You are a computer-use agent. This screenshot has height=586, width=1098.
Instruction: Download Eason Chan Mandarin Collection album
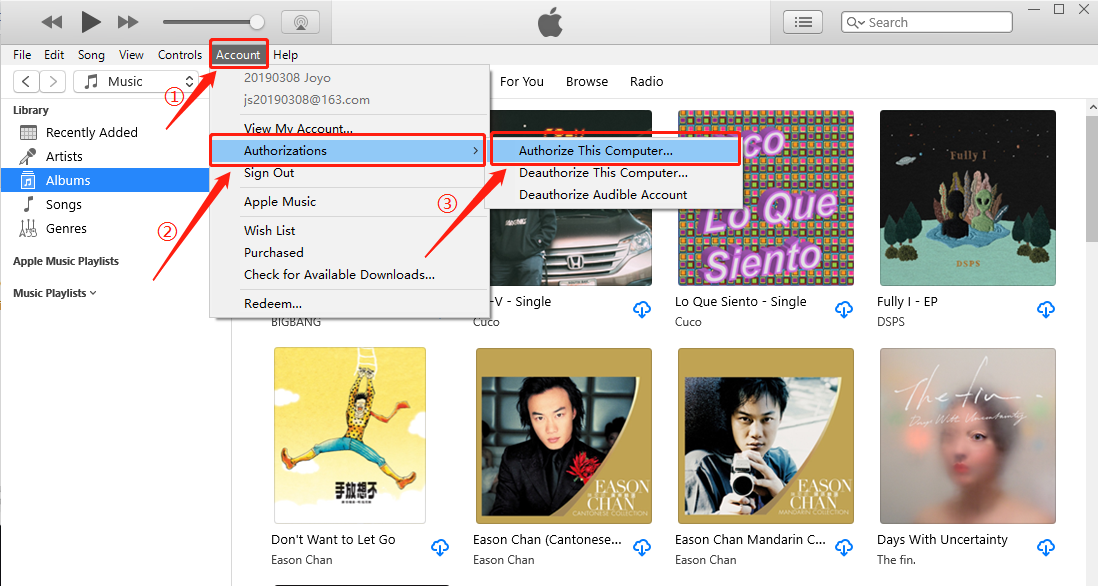(x=844, y=547)
